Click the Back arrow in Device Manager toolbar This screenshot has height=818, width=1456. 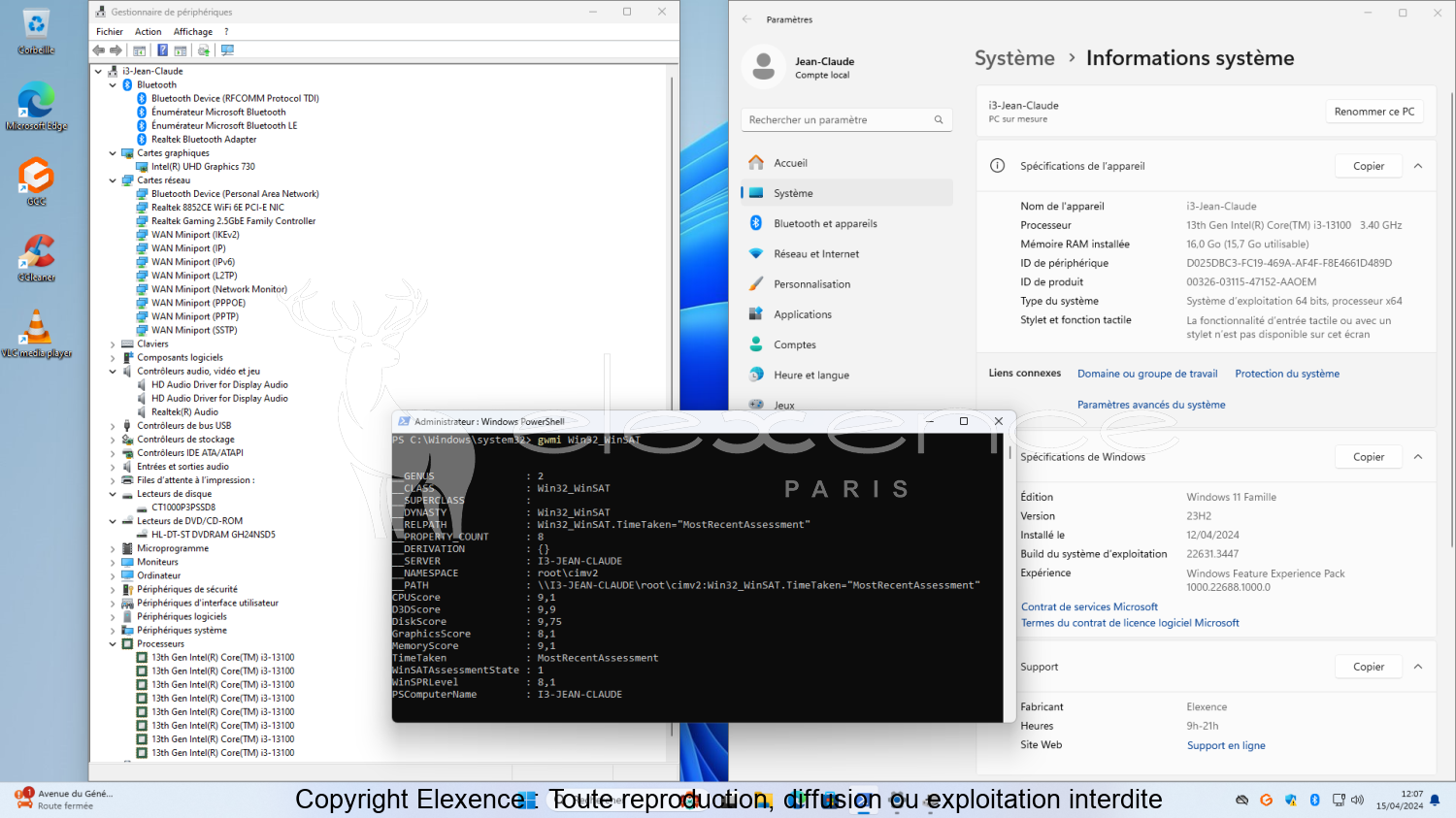[98, 50]
